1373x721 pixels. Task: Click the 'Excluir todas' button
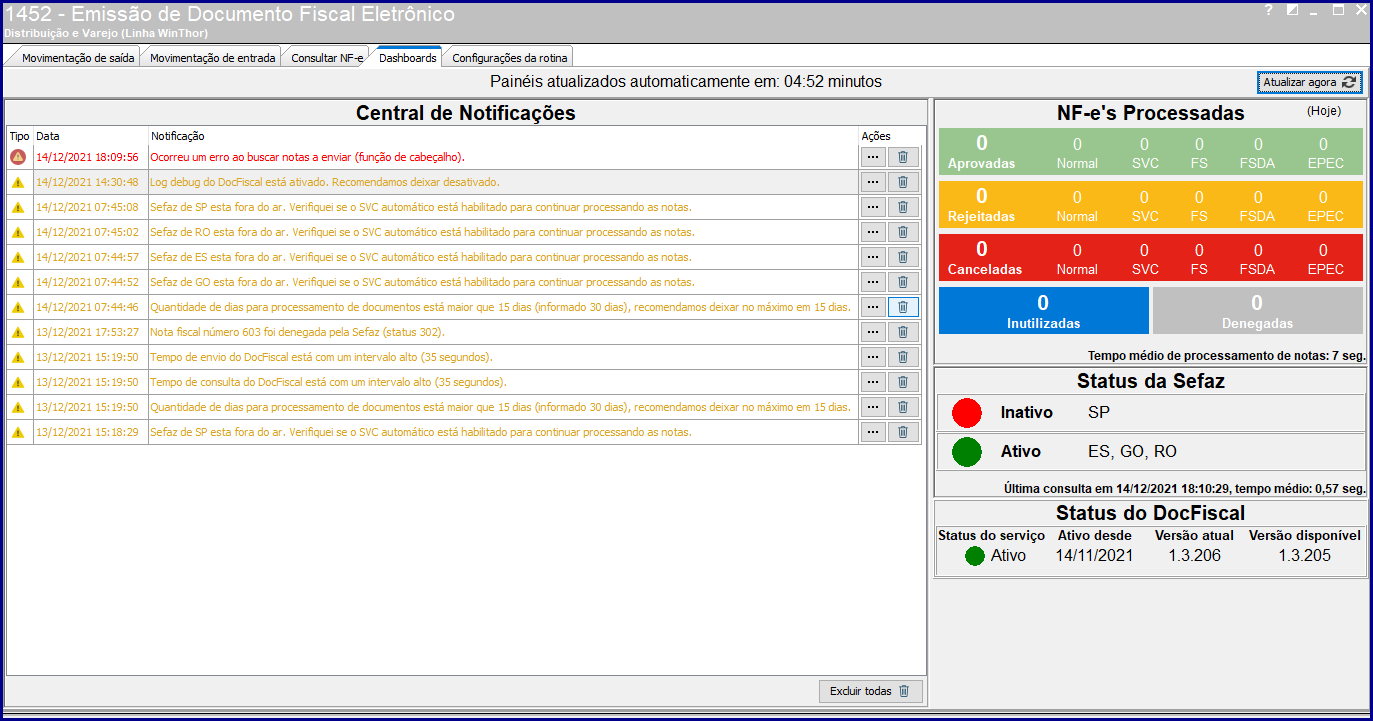[x=870, y=691]
